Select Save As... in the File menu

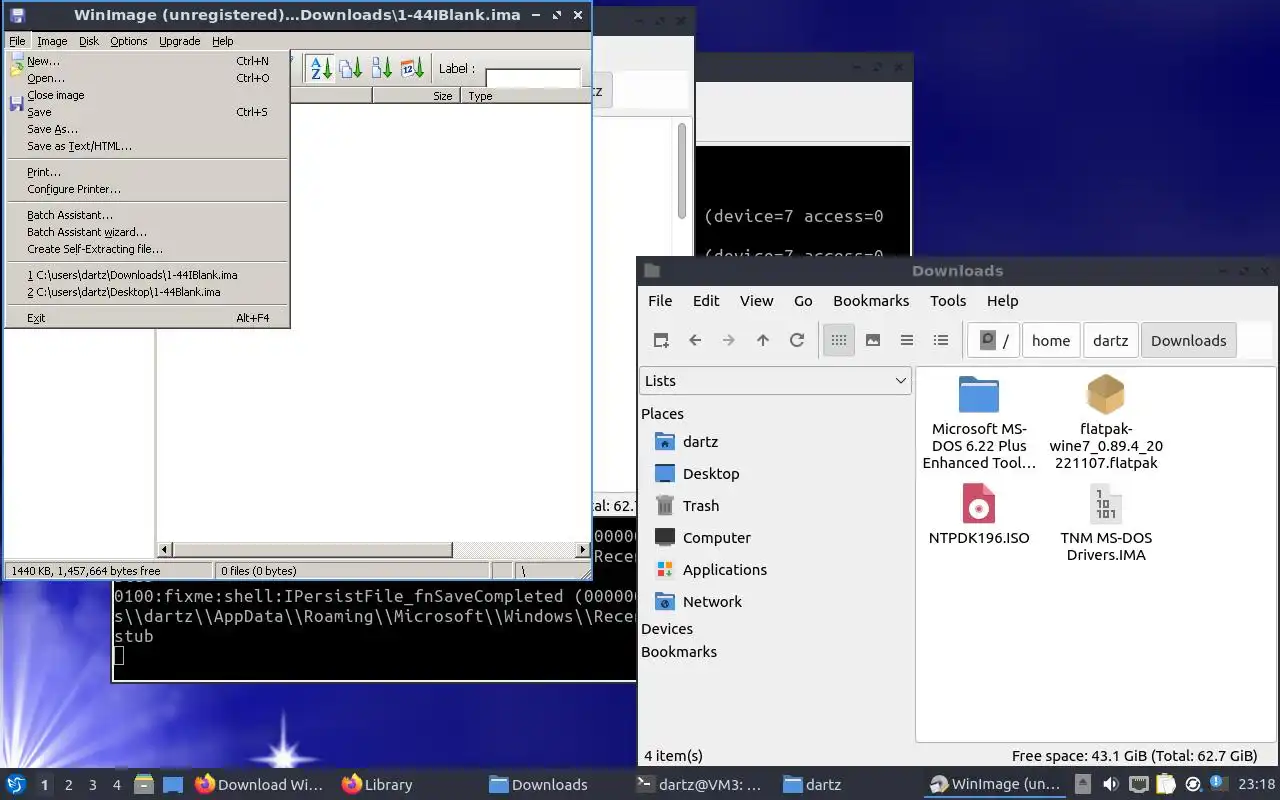click(x=147, y=129)
